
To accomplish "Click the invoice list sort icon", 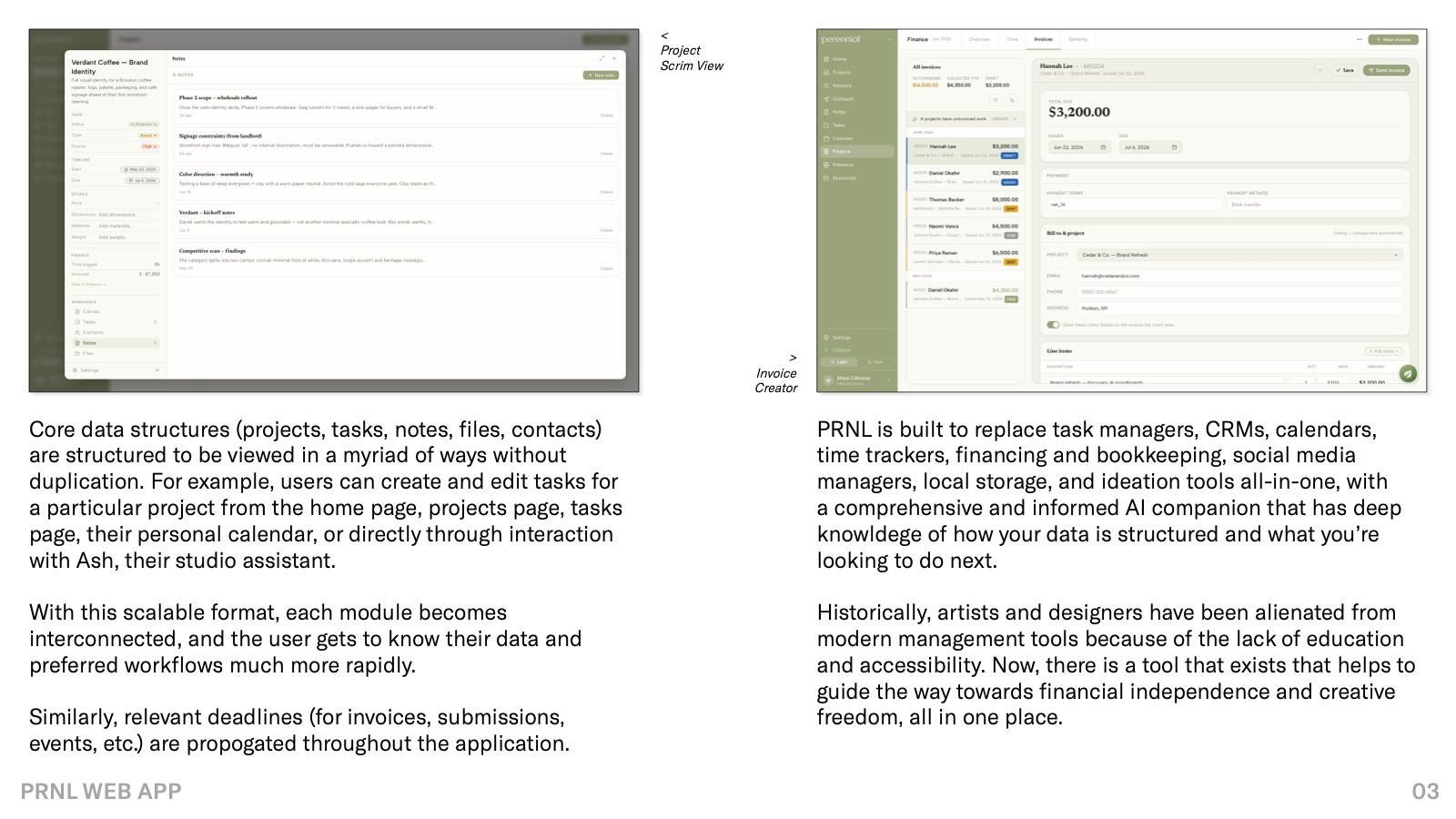I will coord(1012,100).
